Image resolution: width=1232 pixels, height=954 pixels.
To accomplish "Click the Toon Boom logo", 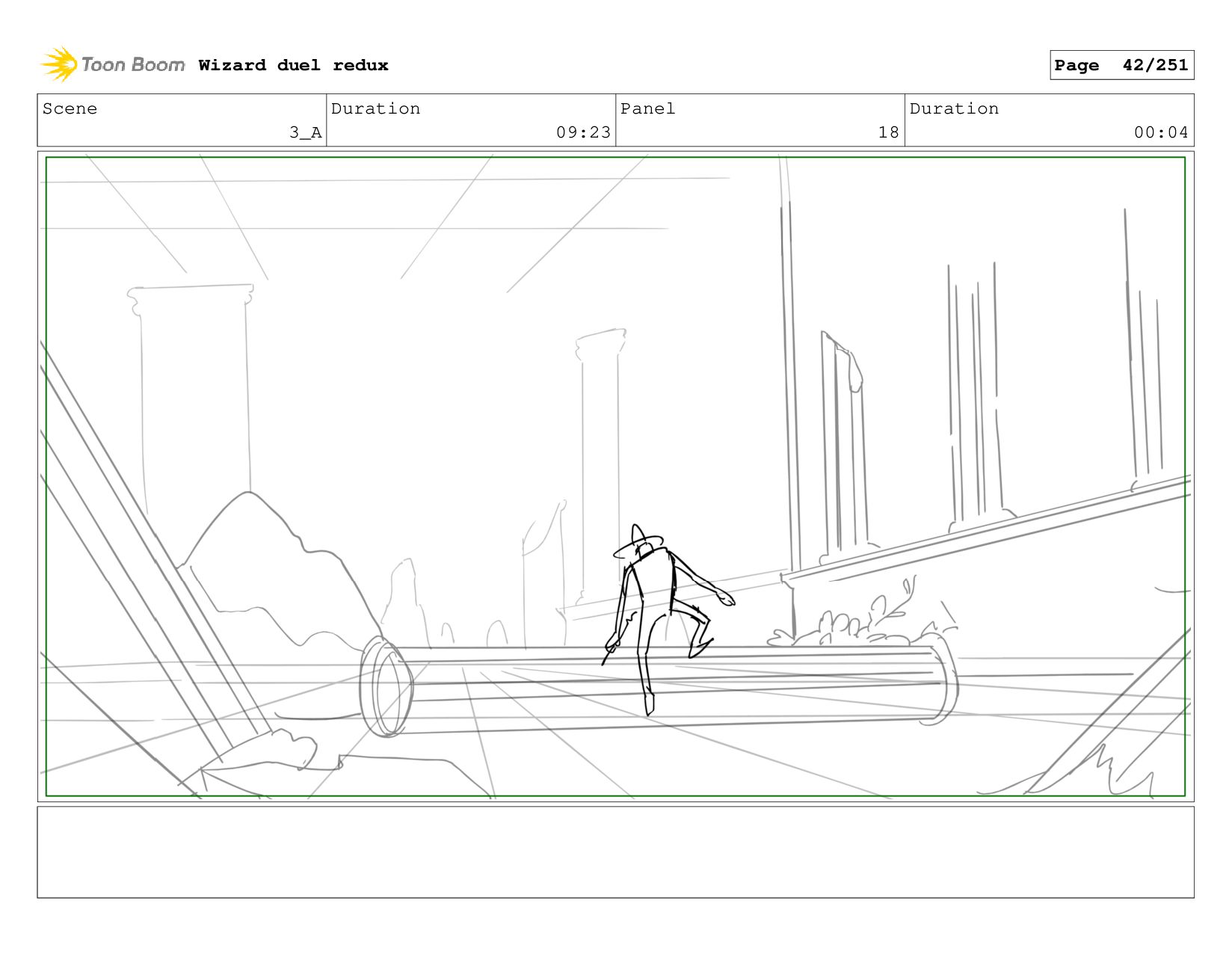I will [112, 64].
